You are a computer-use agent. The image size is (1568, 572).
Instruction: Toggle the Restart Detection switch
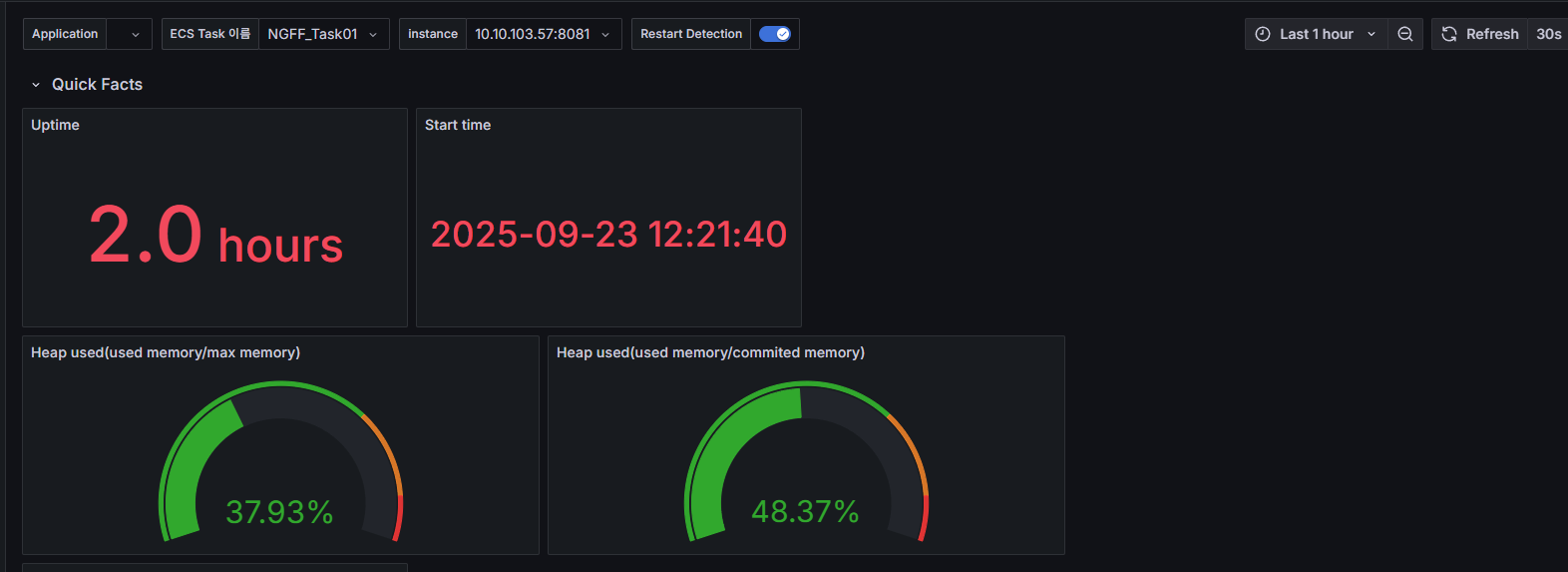click(774, 34)
